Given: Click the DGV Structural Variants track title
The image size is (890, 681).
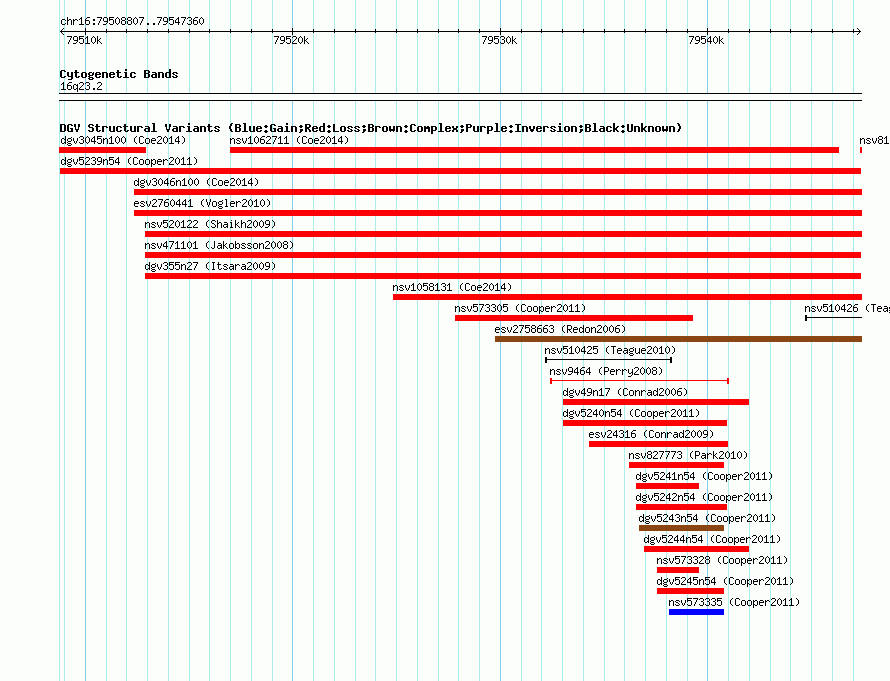Looking at the screenshot, I should point(371,128).
